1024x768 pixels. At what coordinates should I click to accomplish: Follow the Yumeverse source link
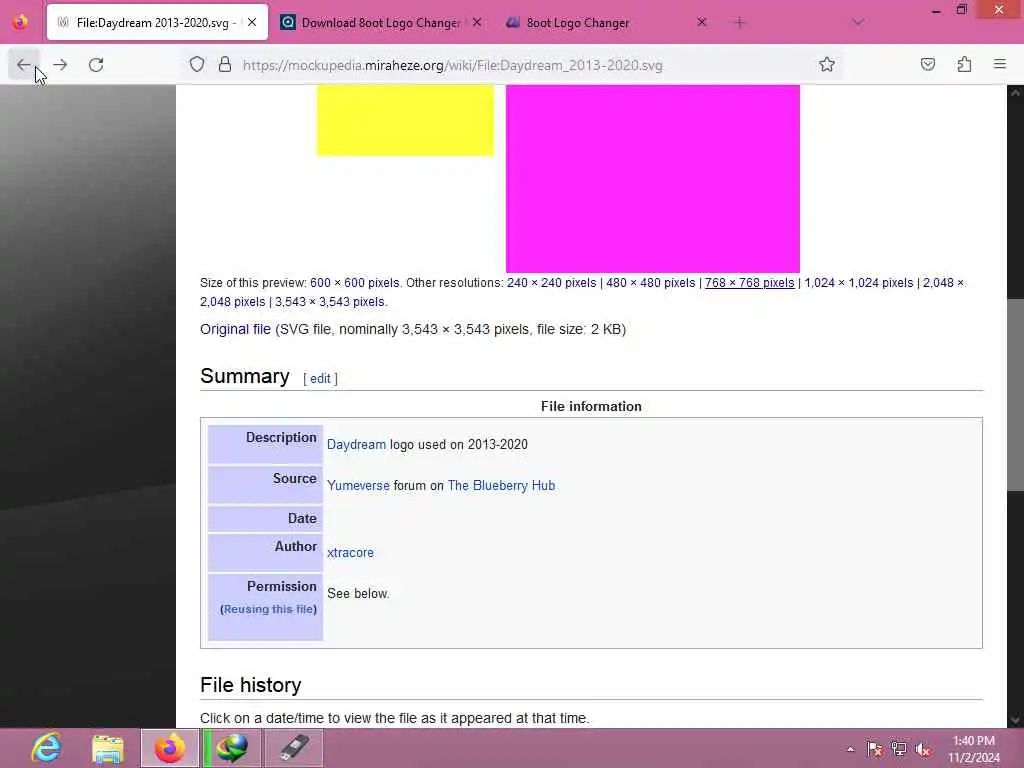358,486
